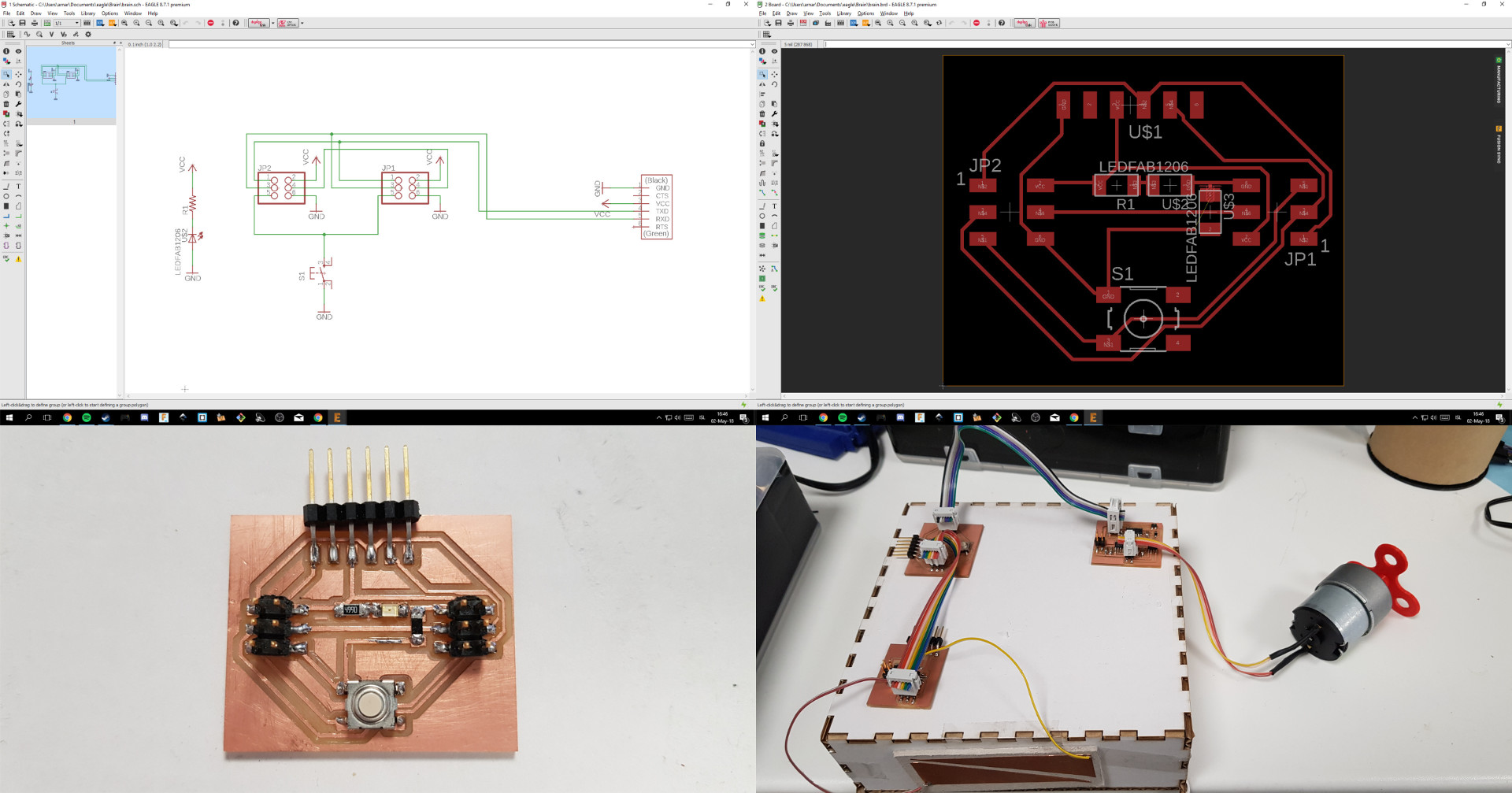Select the Junction tool in schematic palette
This screenshot has width=1512, height=793.
tap(6, 226)
